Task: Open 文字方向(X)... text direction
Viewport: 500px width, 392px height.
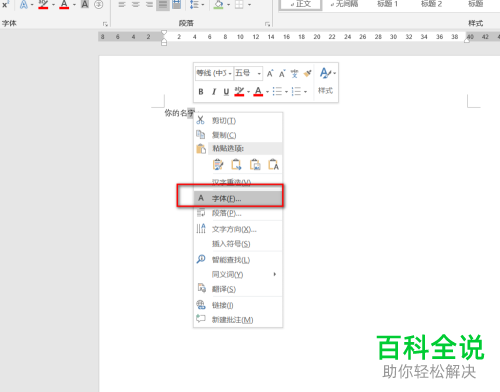Action: 238,229
